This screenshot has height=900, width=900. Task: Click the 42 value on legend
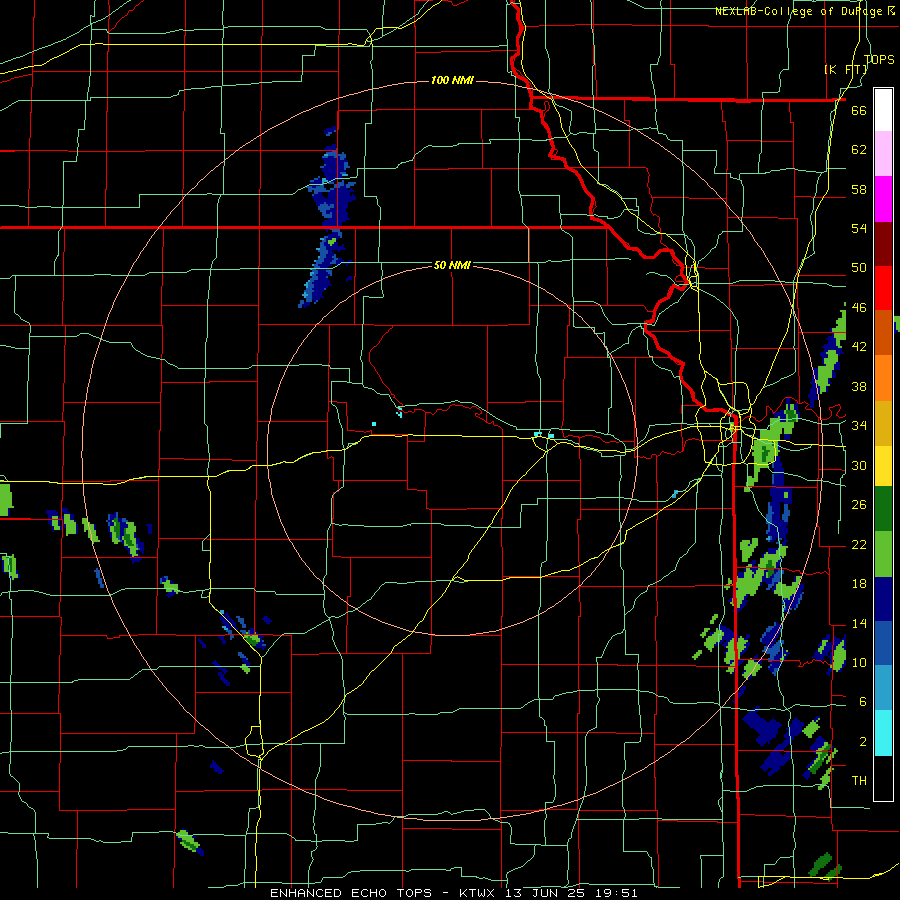click(859, 347)
